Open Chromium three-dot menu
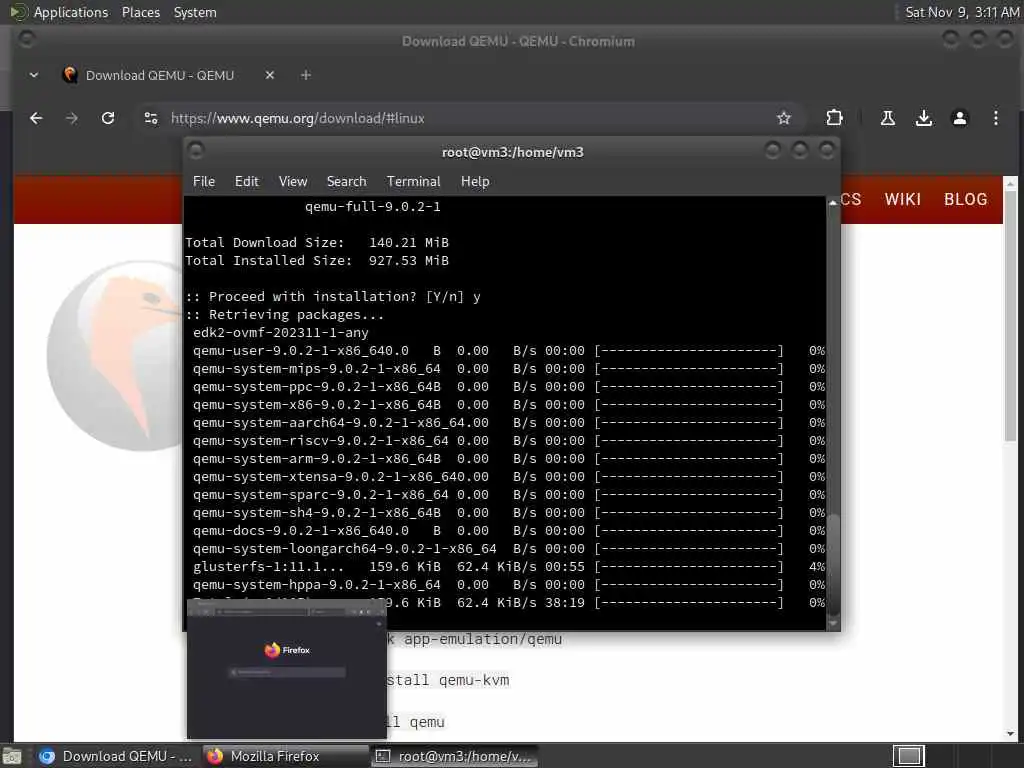 (x=995, y=118)
